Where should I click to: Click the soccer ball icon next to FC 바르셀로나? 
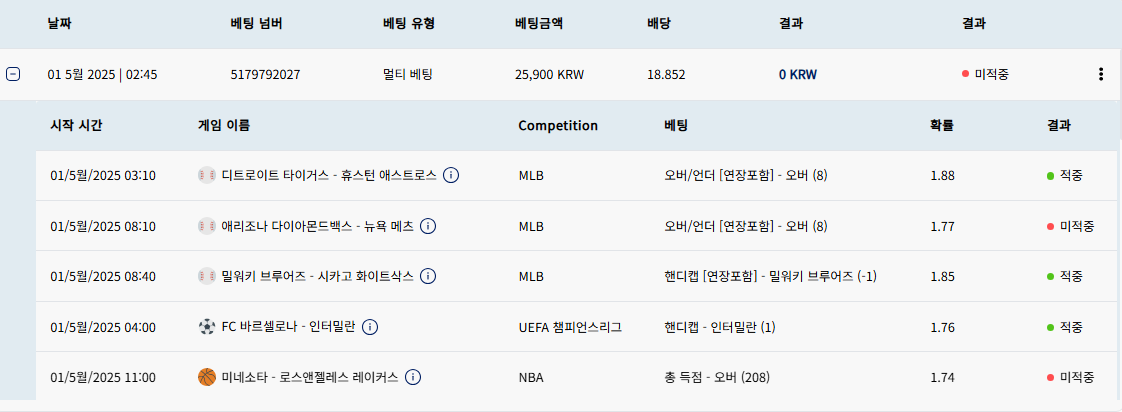207,327
